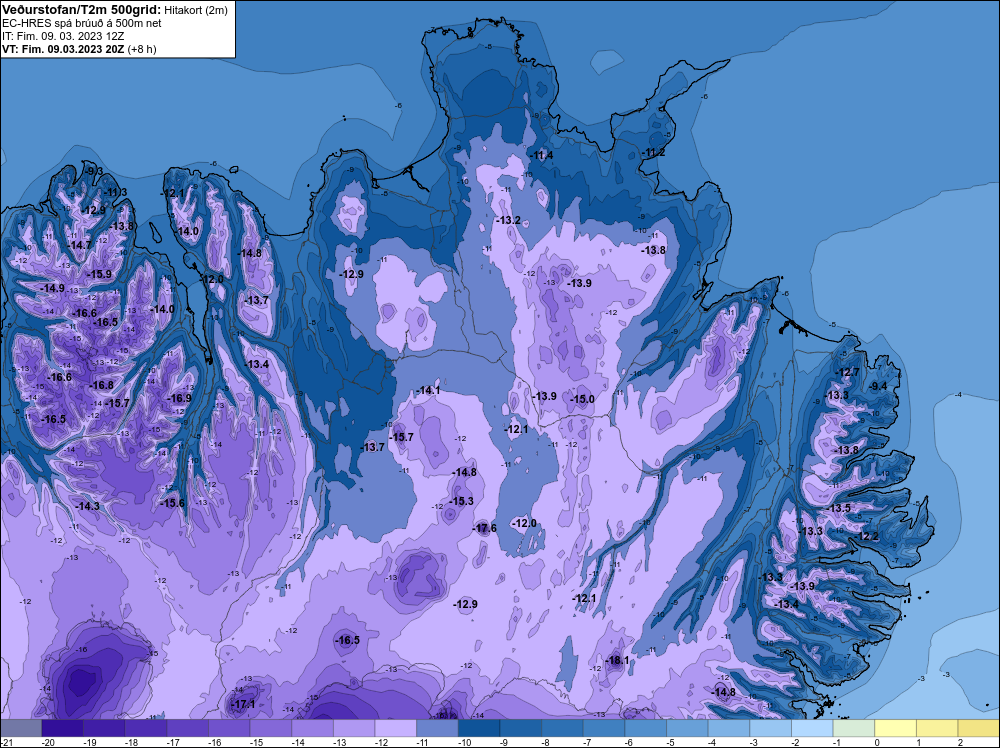Click the legend color swatch labeled -10

[479, 728]
